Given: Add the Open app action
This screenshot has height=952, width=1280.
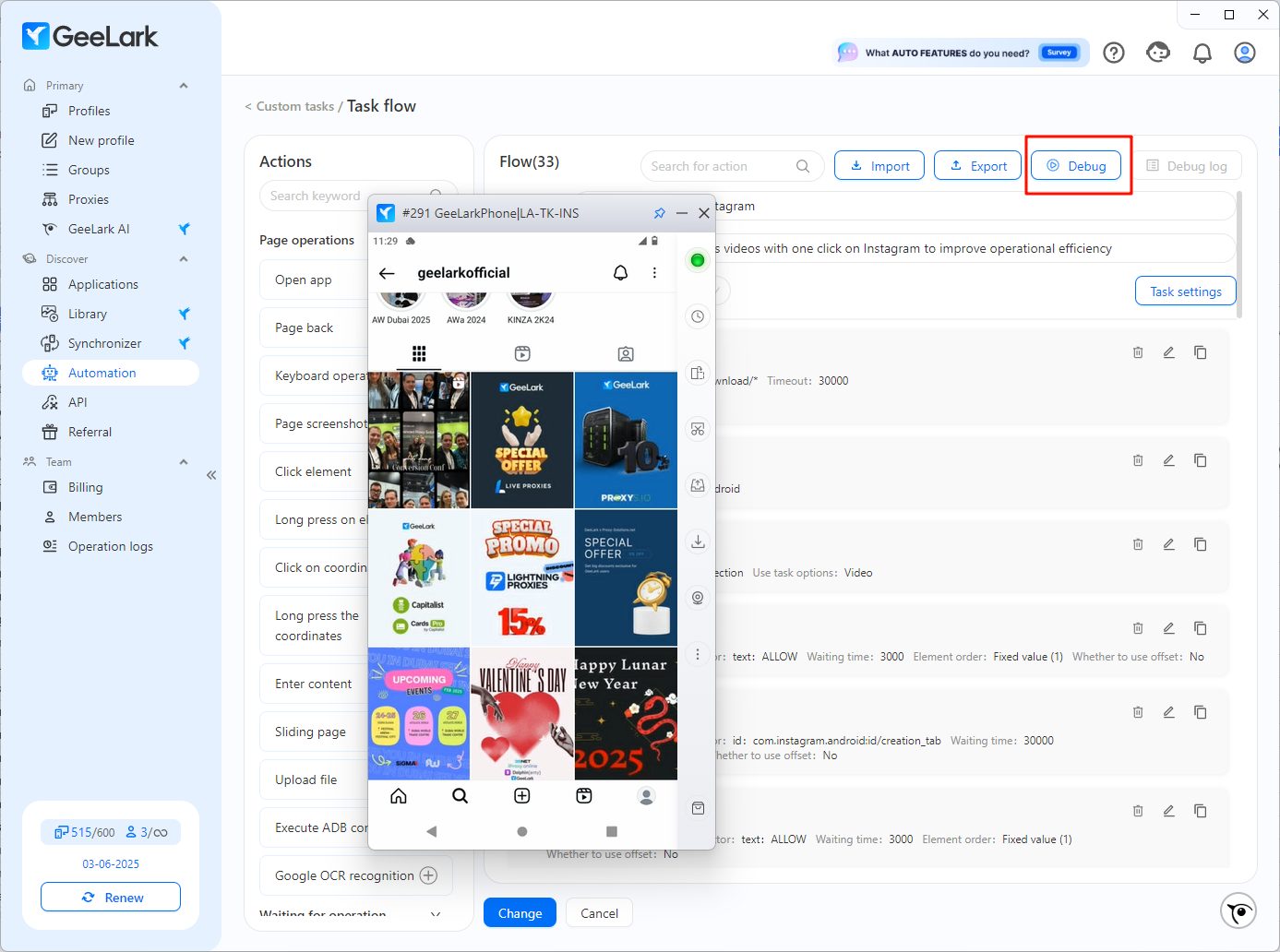Looking at the screenshot, I should tap(314, 280).
